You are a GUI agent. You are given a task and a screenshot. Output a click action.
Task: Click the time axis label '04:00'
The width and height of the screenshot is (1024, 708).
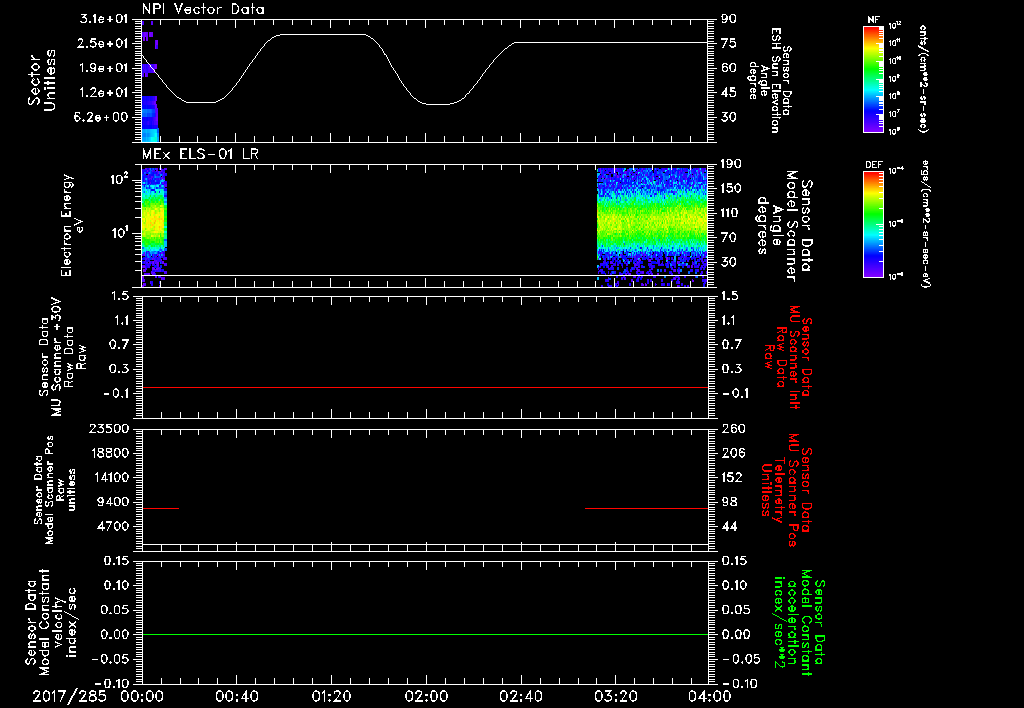pos(710,697)
